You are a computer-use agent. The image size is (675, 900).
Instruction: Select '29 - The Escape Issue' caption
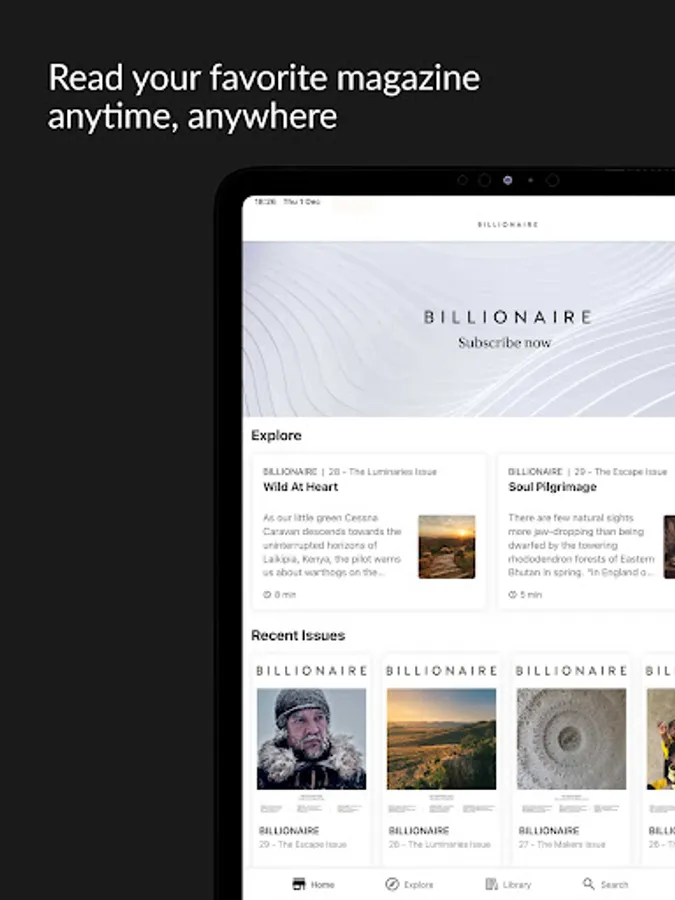[302, 844]
